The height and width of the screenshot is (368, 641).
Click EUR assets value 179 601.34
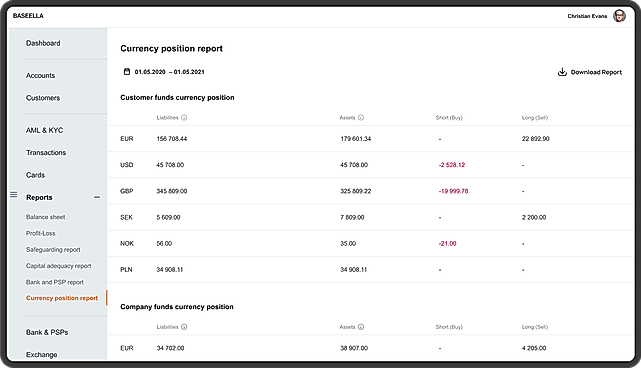pos(356,139)
